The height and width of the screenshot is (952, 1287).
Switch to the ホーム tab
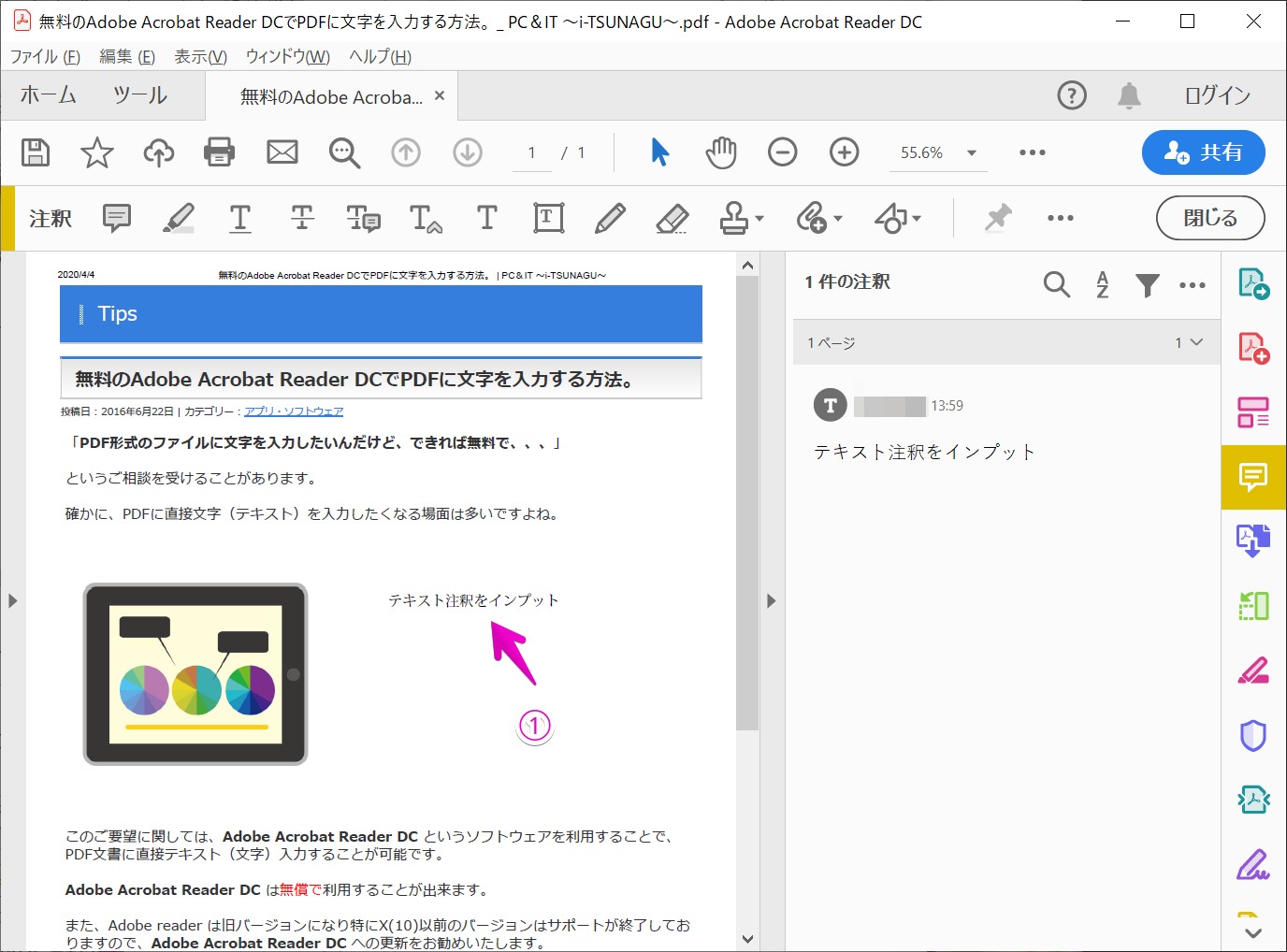(49, 95)
